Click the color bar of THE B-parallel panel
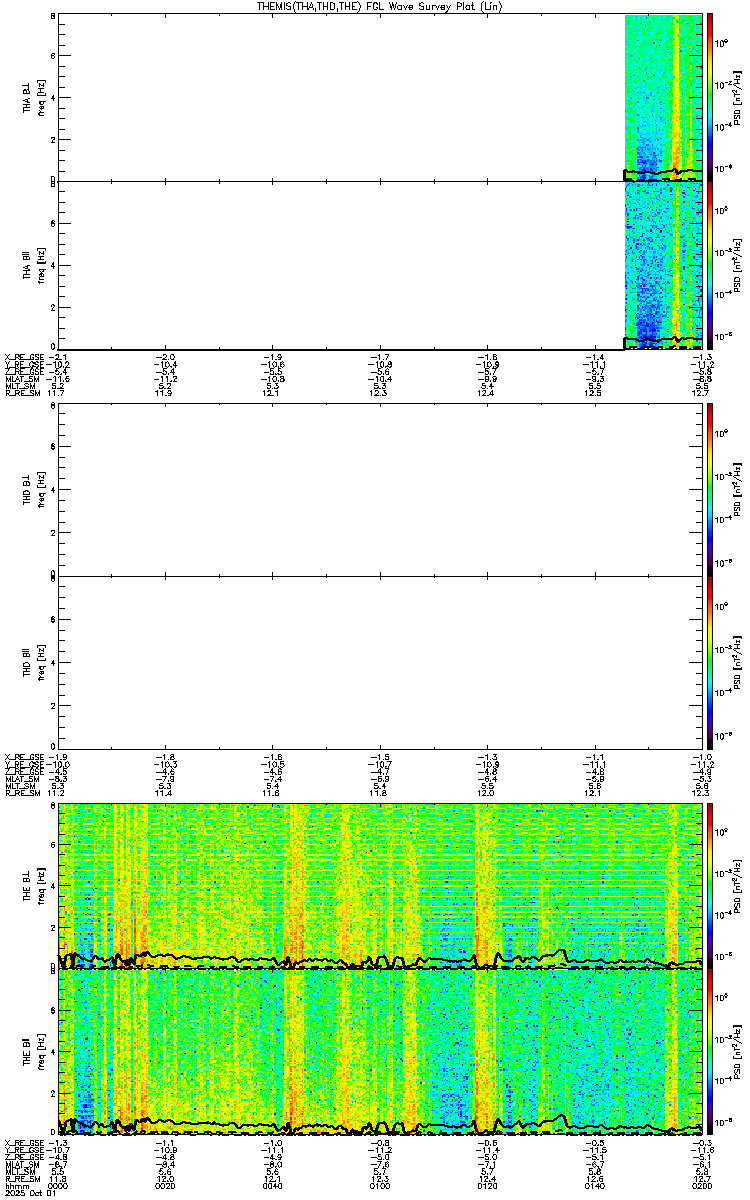The image size is (750, 1200). pyautogui.click(x=710, y=1054)
